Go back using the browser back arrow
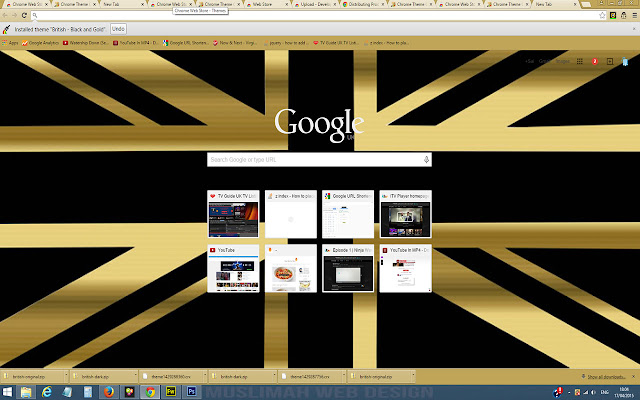The width and height of the screenshot is (640, 400). (x=5, y=15)
